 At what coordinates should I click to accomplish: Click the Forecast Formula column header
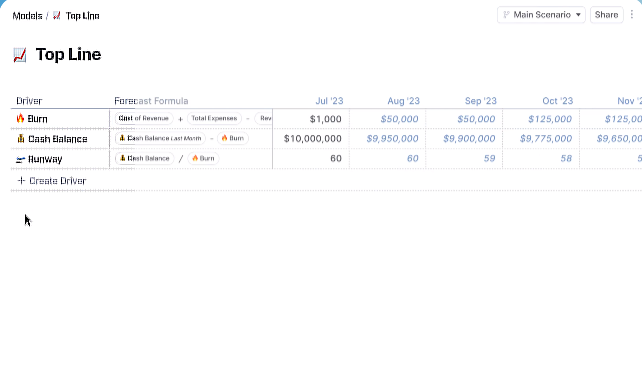click(151, 101)
